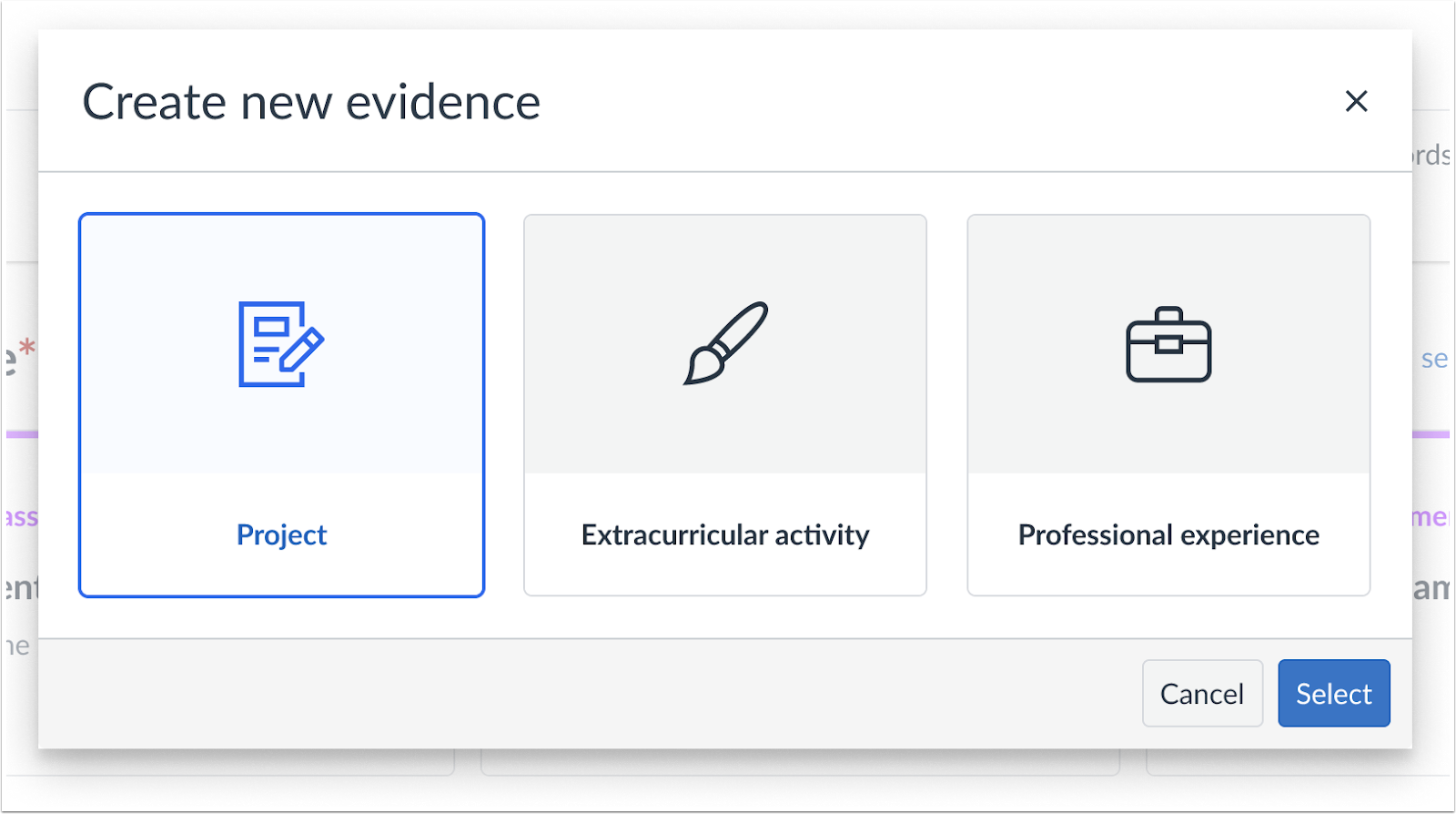Click the highlighted Project card border

point(281,216)
